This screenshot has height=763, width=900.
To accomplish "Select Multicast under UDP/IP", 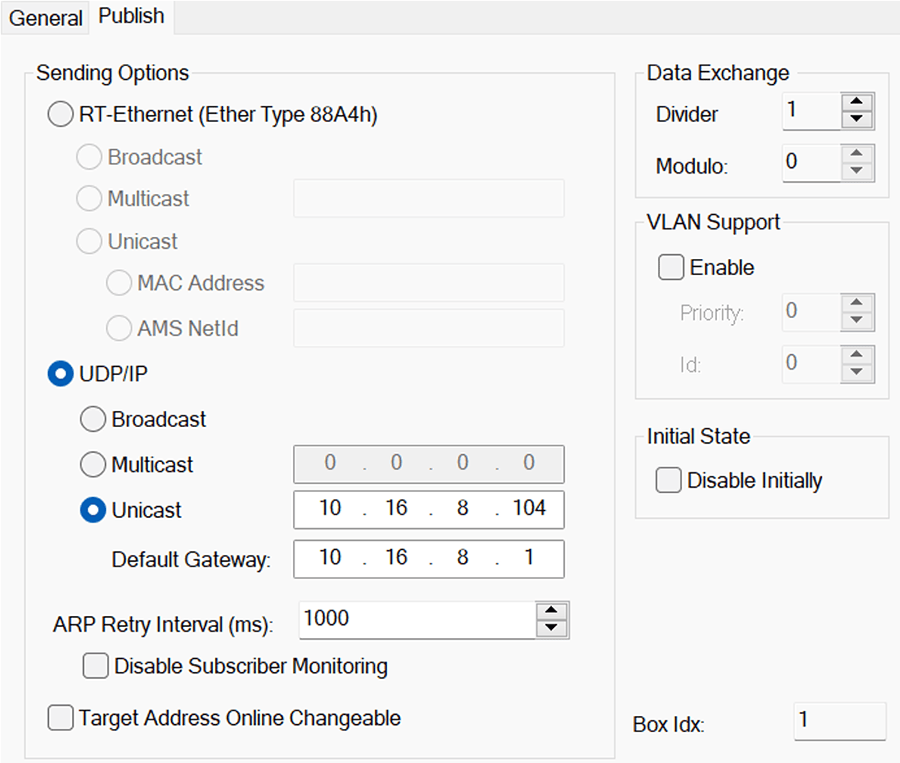I will 93,464.
